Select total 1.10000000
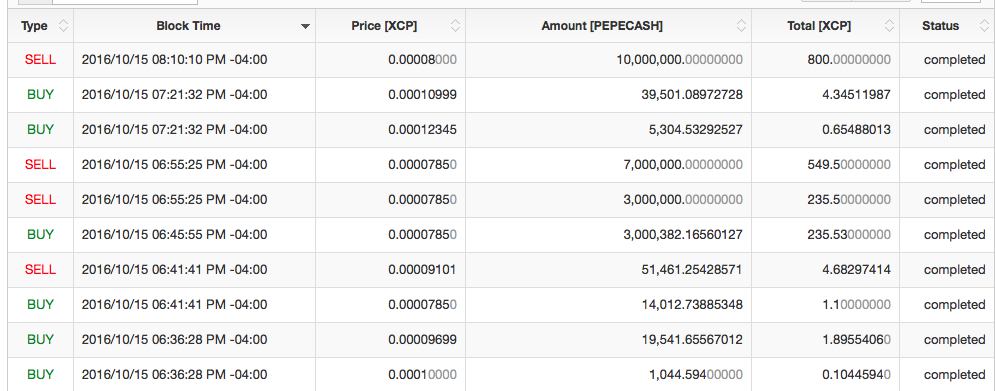Viewport: 995px width, 391px height. click(857, 304)
